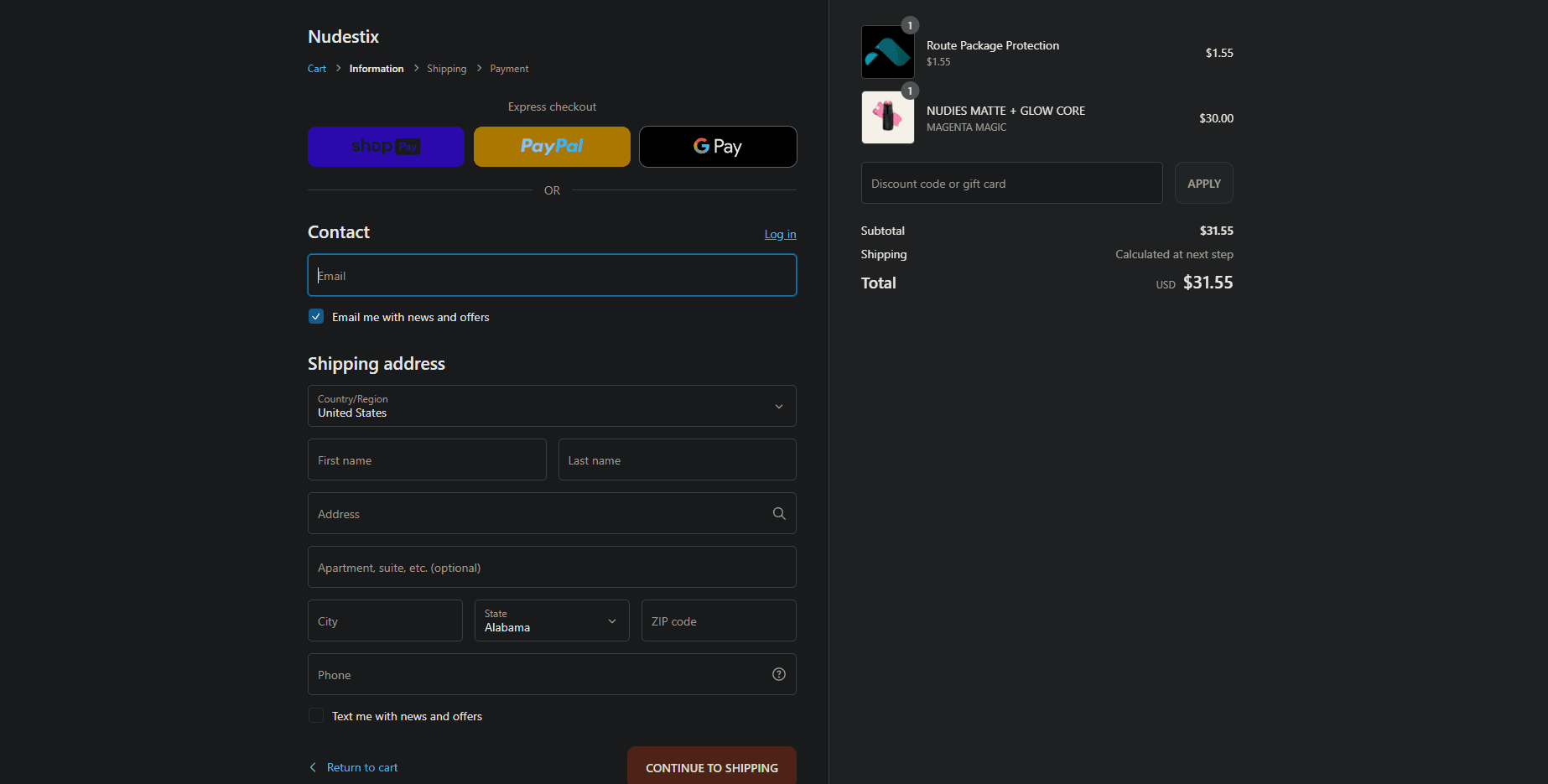Focus the Email input field

point(552,275)
